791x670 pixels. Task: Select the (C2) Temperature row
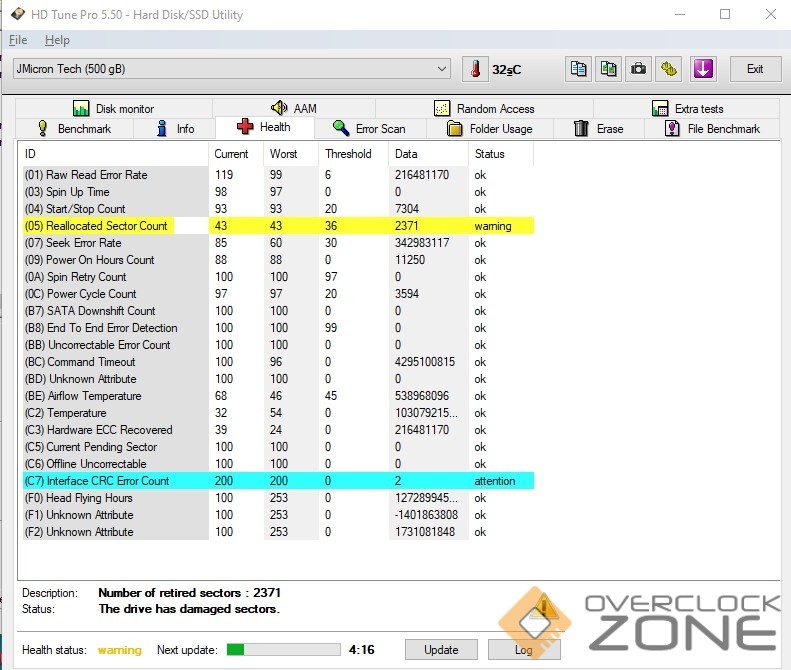[278, 413]
